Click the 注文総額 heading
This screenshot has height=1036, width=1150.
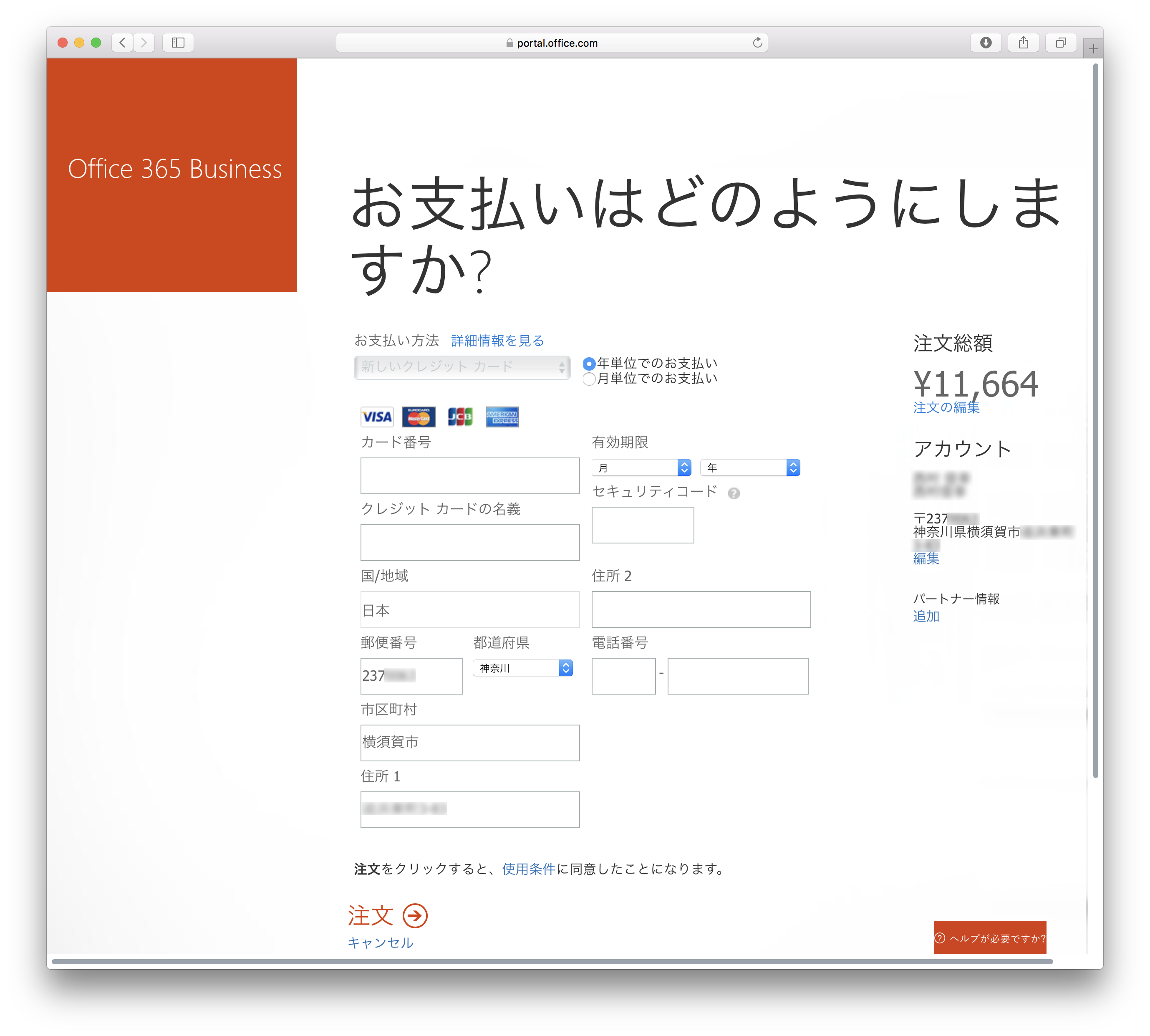pyautogui.click(x=953, y=343)
